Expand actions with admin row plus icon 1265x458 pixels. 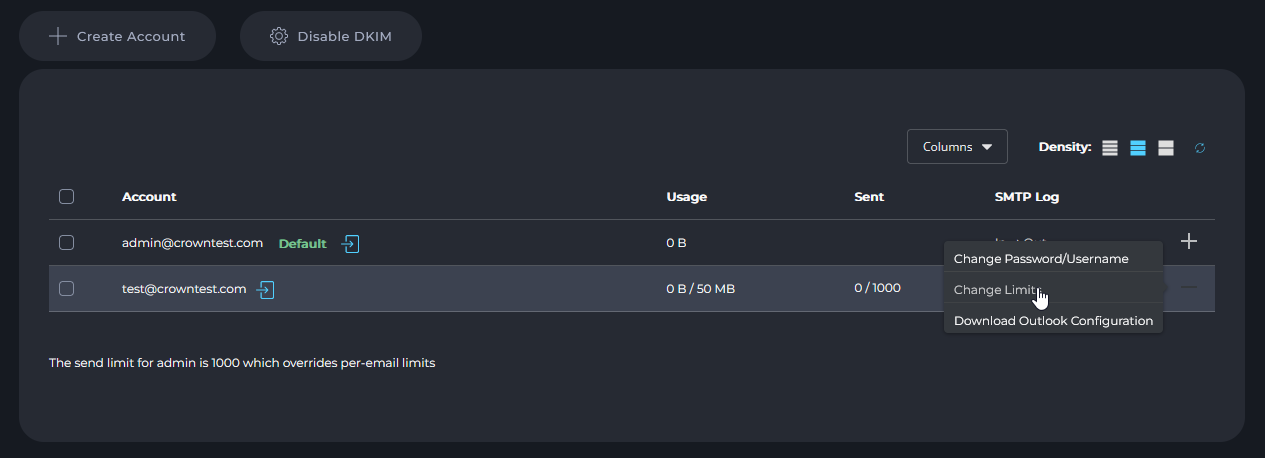tap(1189, 242)
